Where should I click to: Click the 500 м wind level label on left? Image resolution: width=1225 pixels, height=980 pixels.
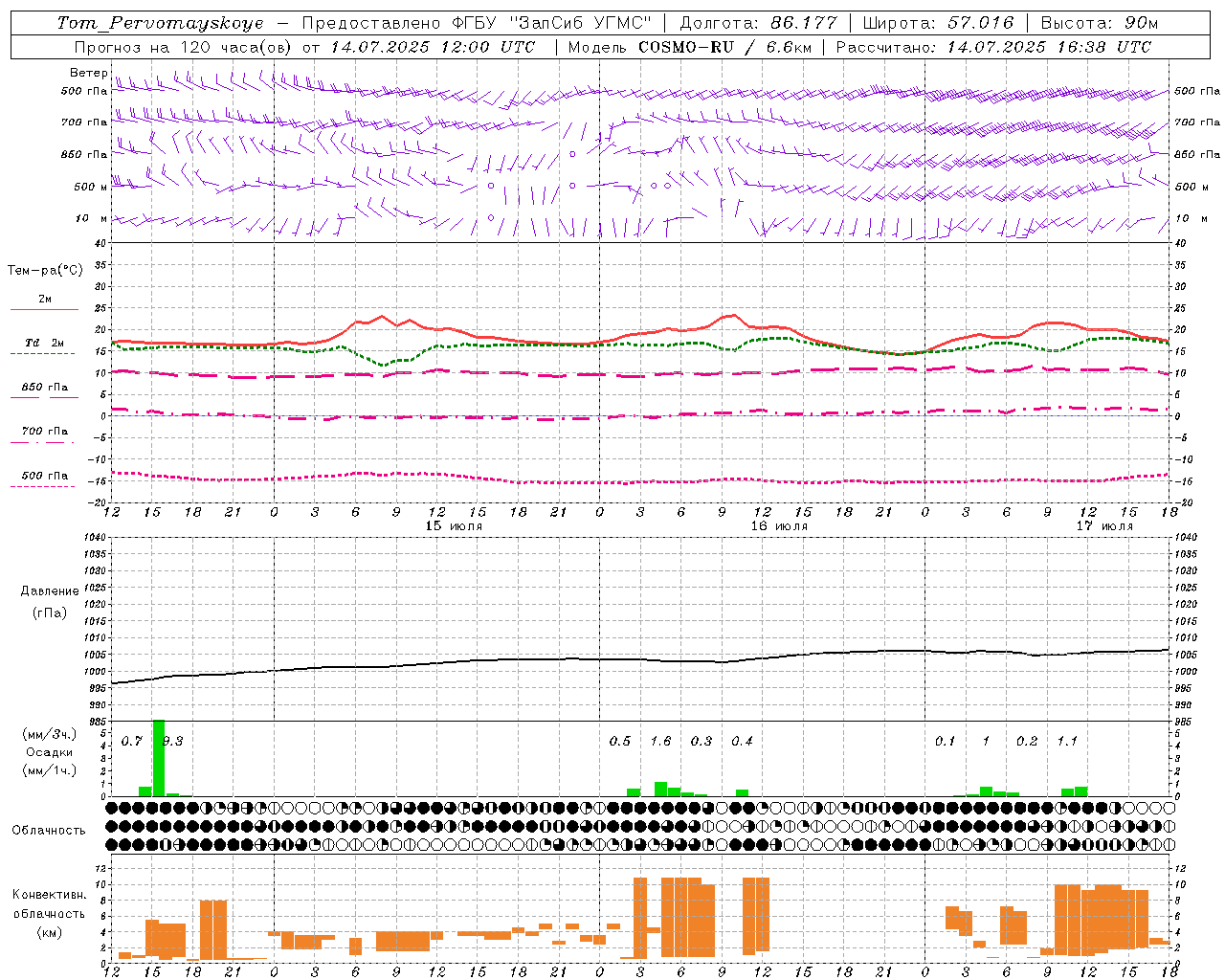90,187
